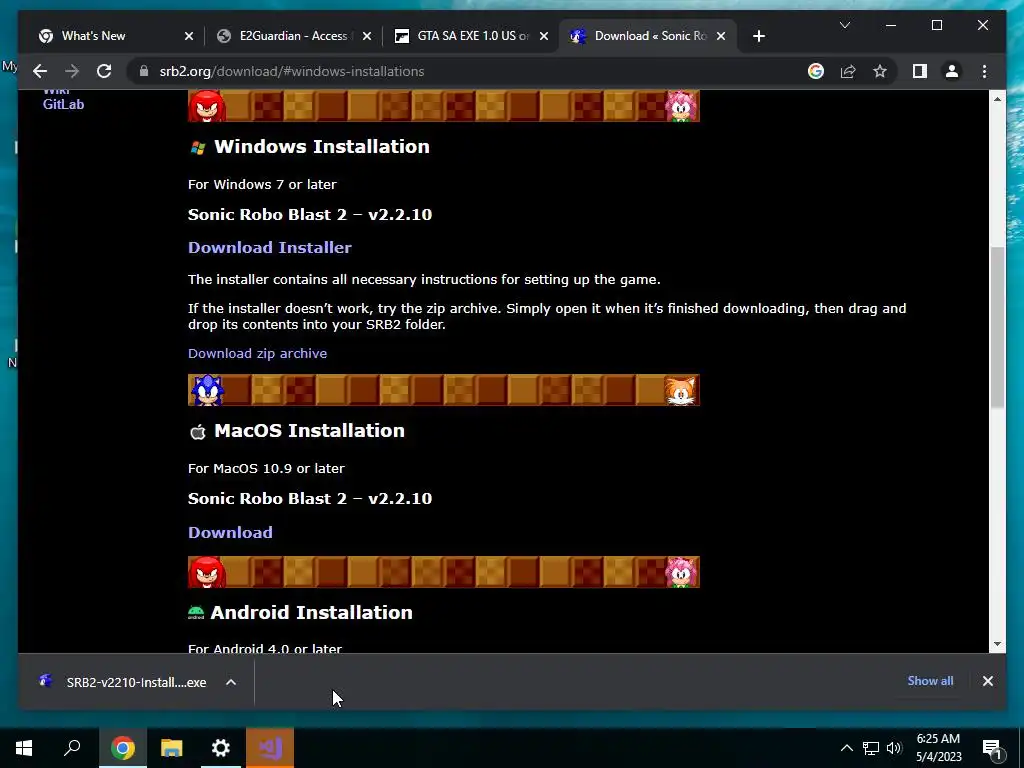The image size is (1024, 768).
Task: Click the Google icon in address bar
Action: (x=816, y=71)
